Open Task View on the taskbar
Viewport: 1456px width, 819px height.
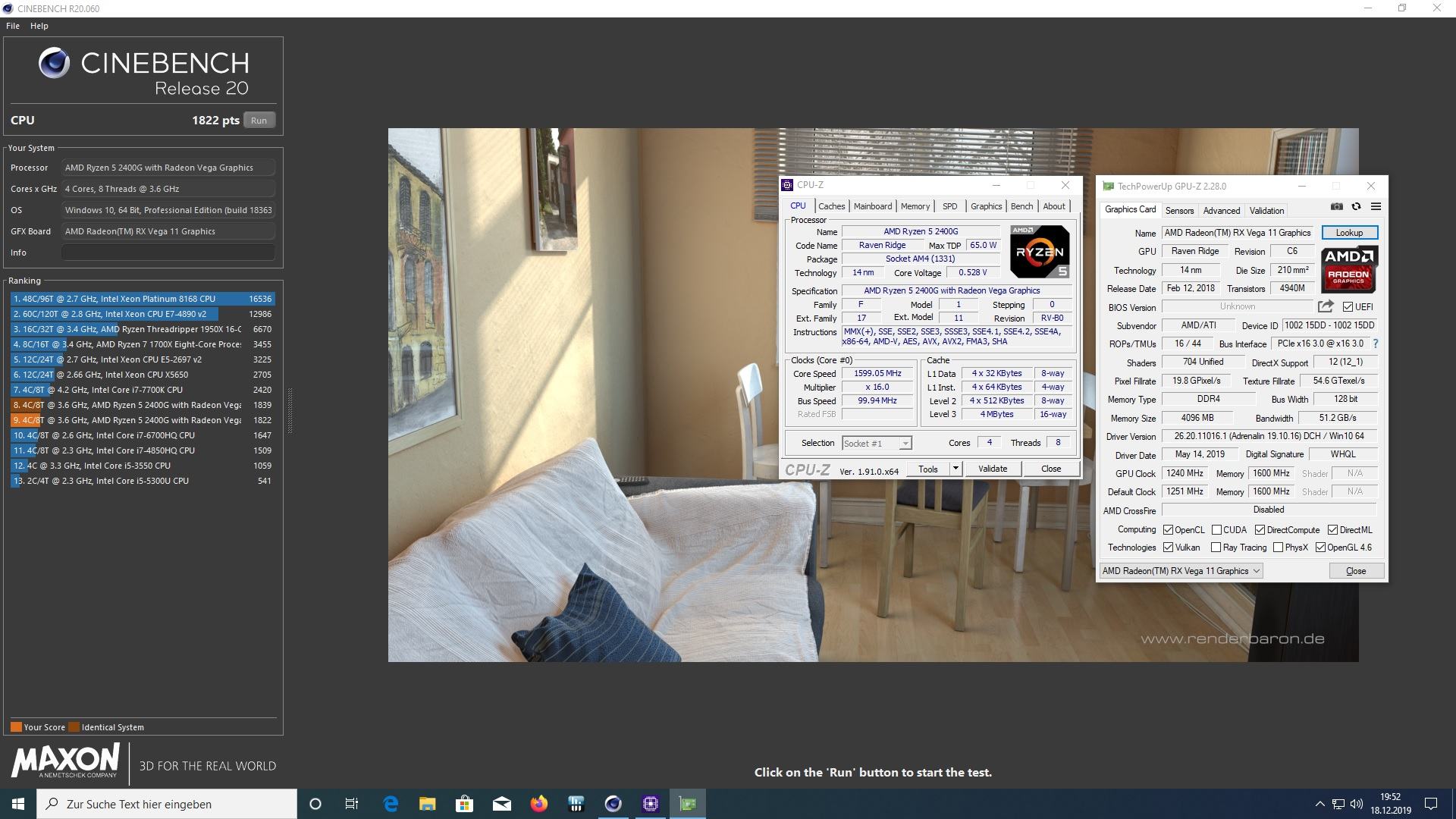(x=352, y=804)
